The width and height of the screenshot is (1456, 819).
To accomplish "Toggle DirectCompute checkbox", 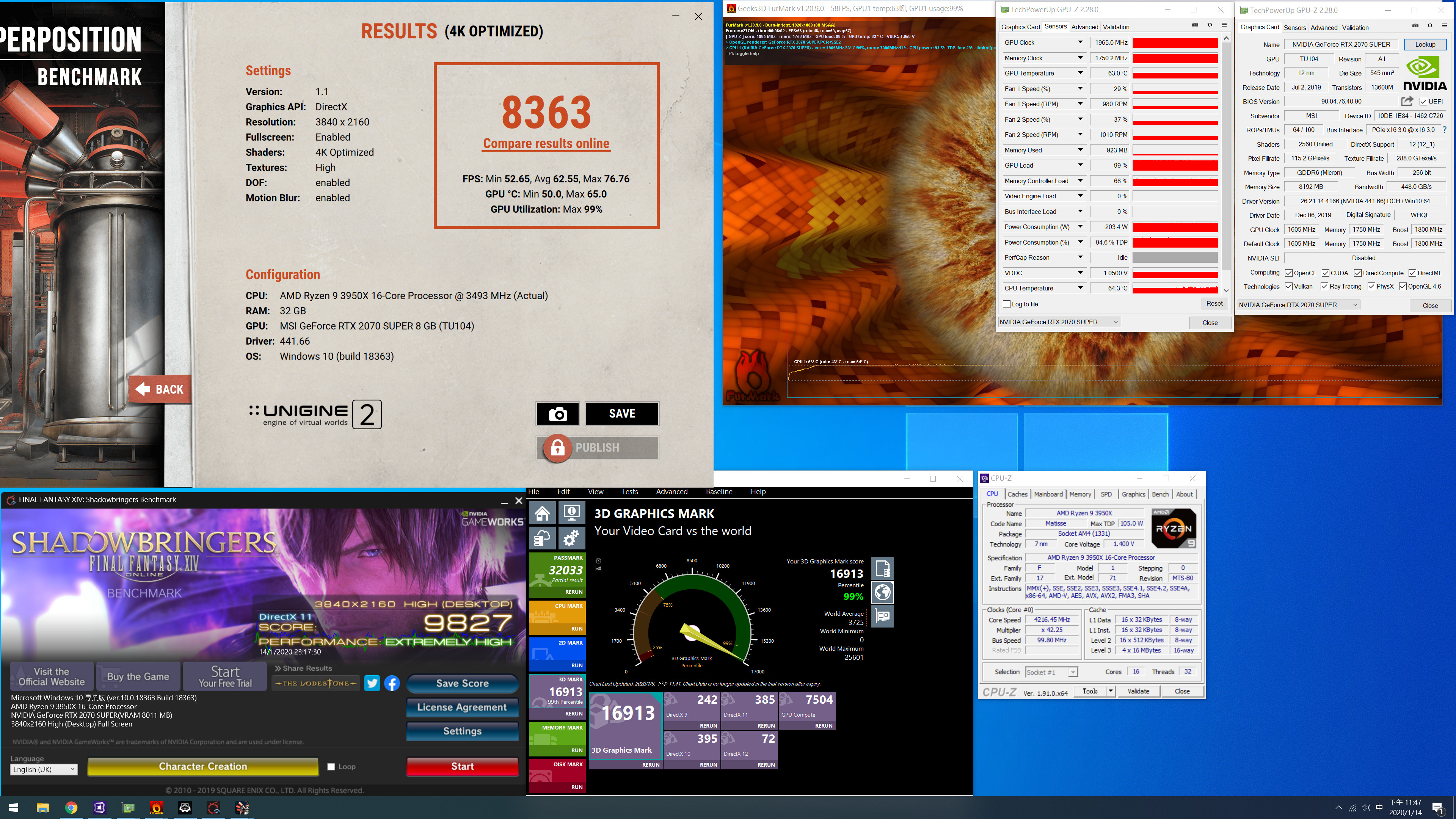I will click(1357, 273).
